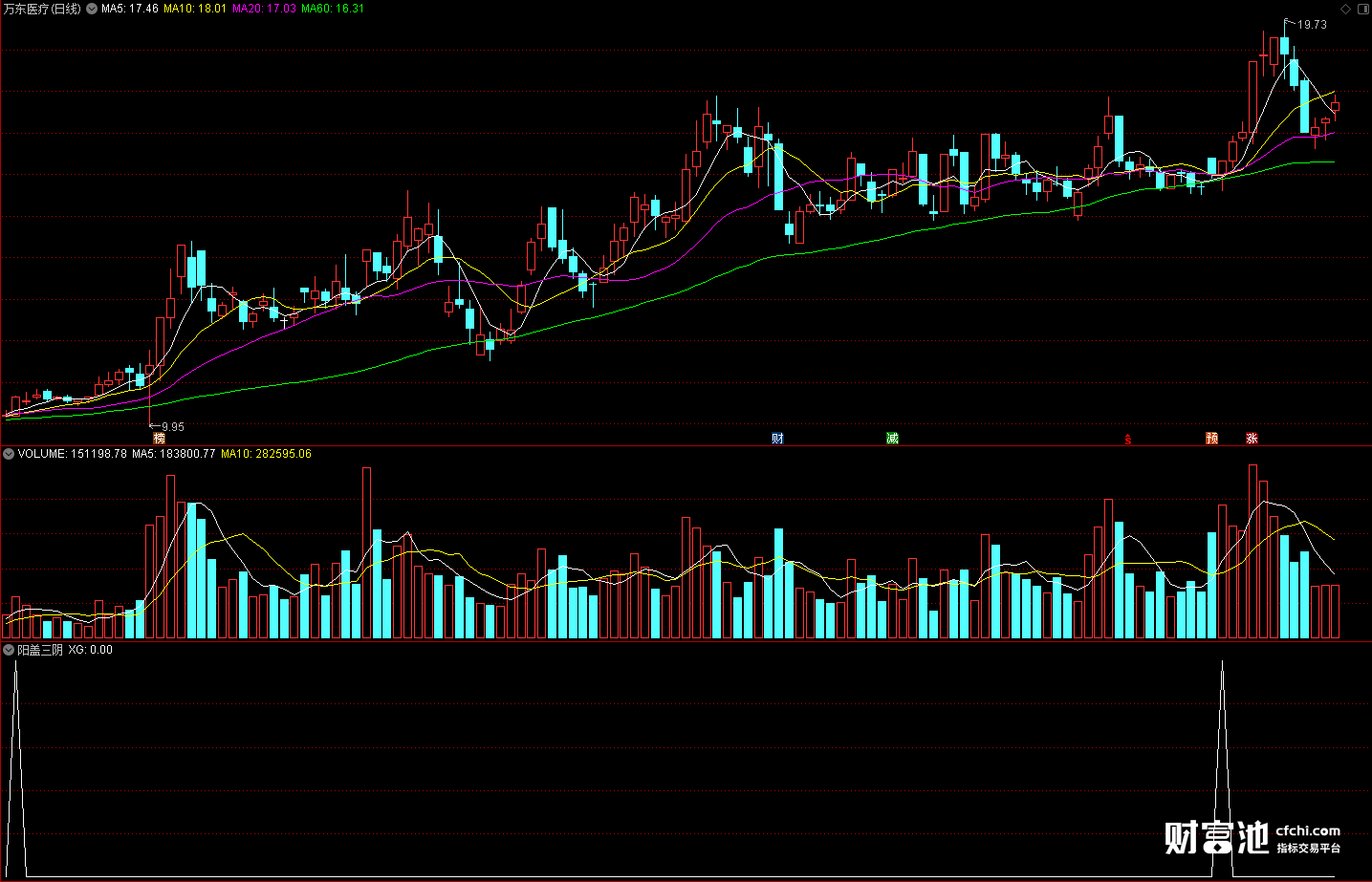Click the 榜 event marker icon

(159, 439)
